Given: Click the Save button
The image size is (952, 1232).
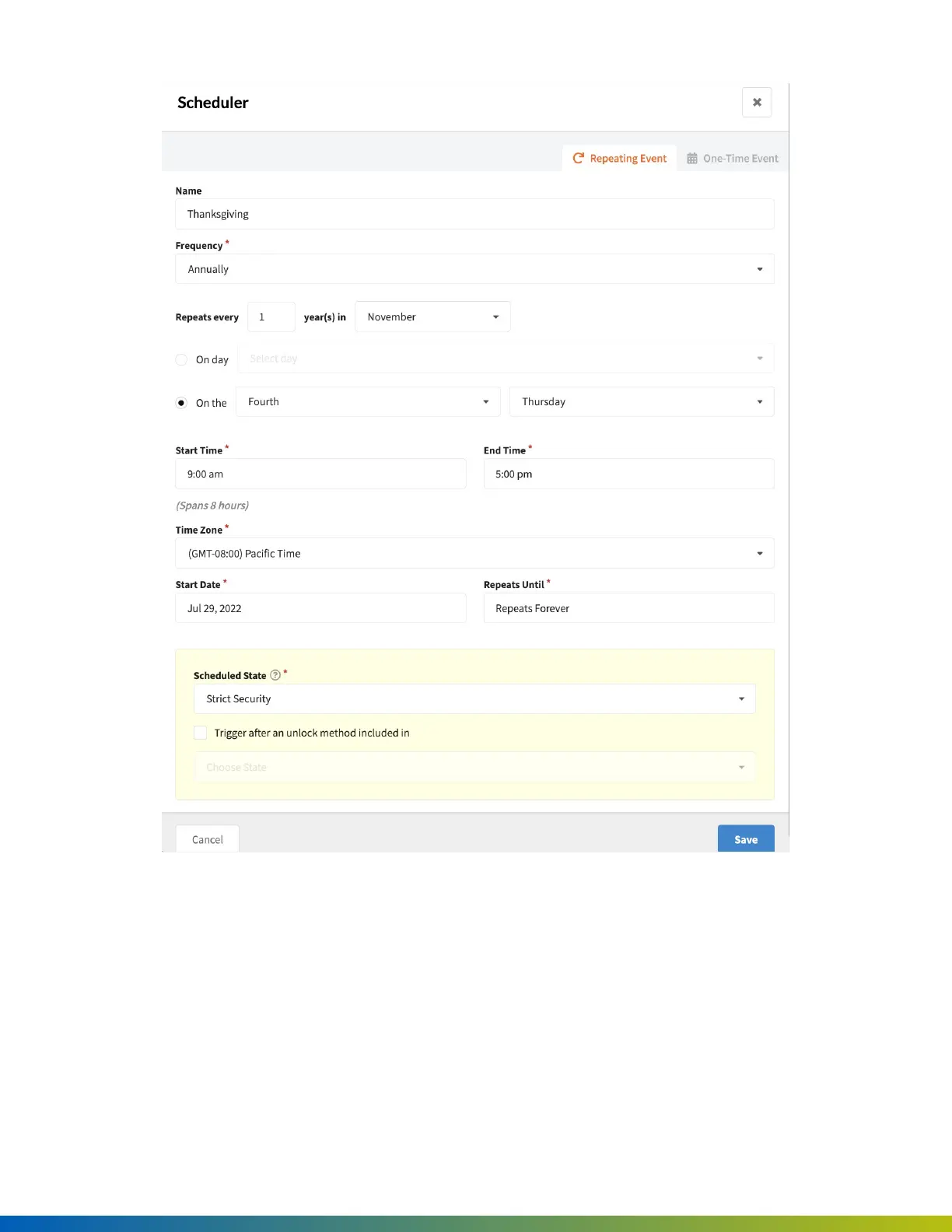Looking at the screenshot, I should (x=746, y=839).
